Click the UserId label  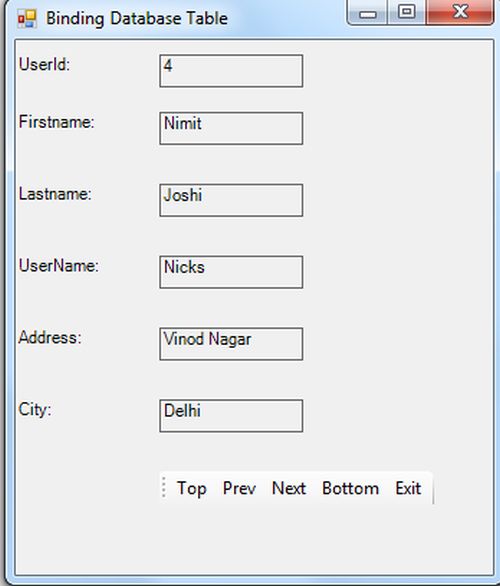[x=44, y=64]
